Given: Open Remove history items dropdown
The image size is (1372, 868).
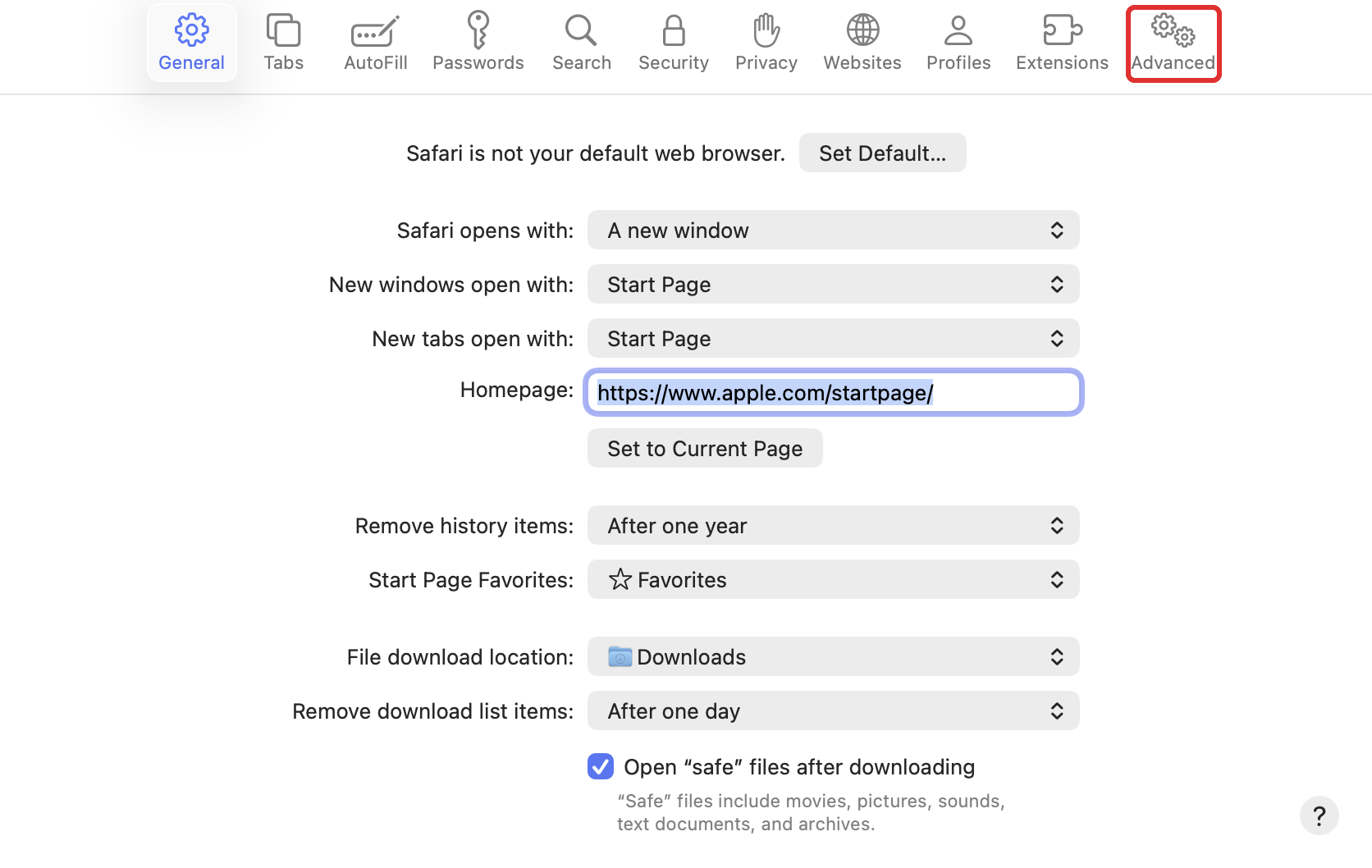Looking at the screenshot, I should 833,525.
